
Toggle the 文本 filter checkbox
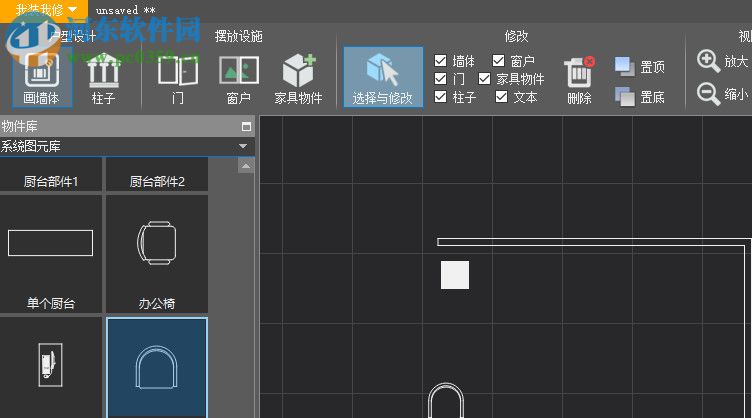click(x=501, y=97)
